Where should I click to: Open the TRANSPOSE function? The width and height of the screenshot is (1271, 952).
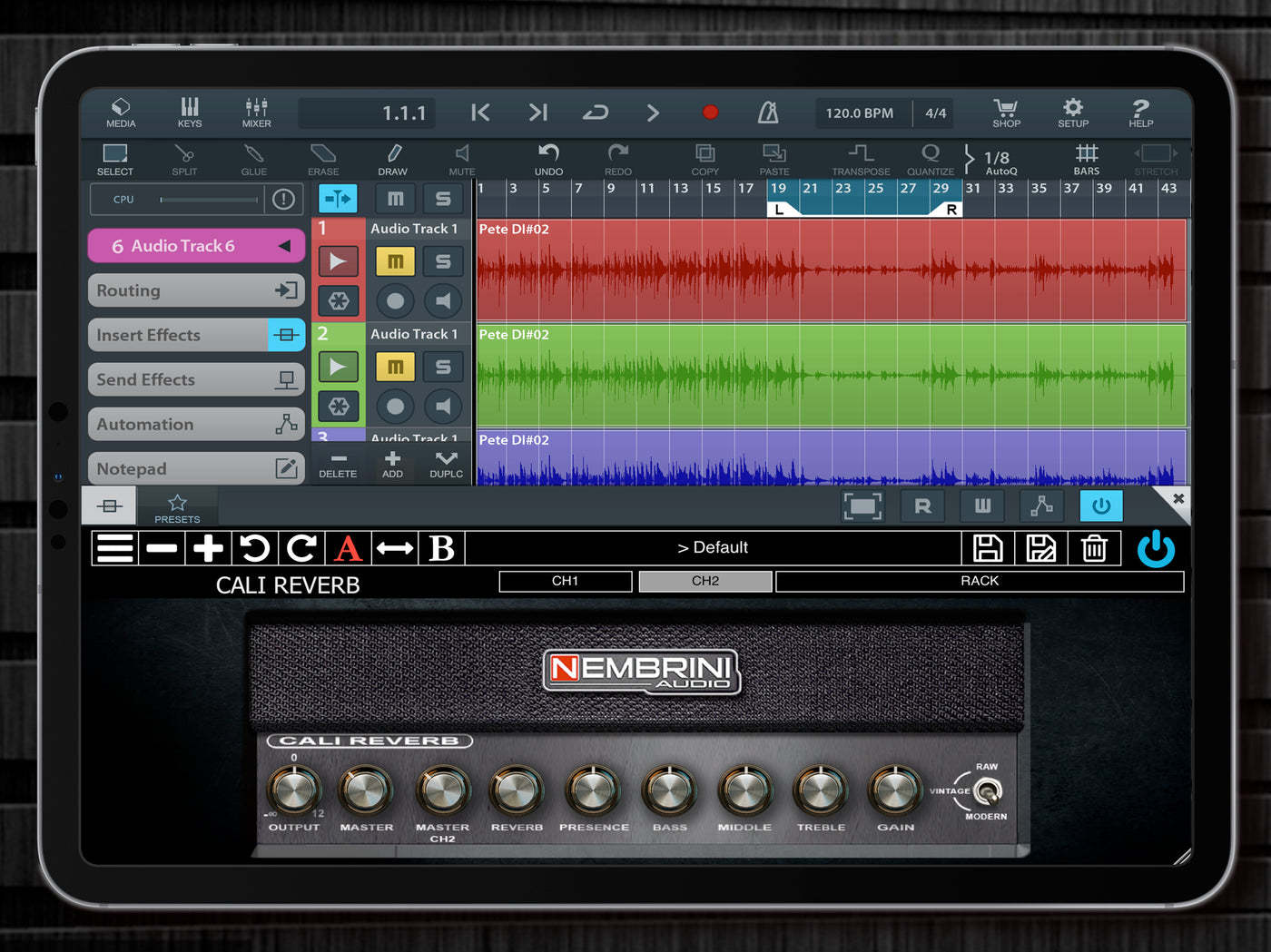click(861, 160)
